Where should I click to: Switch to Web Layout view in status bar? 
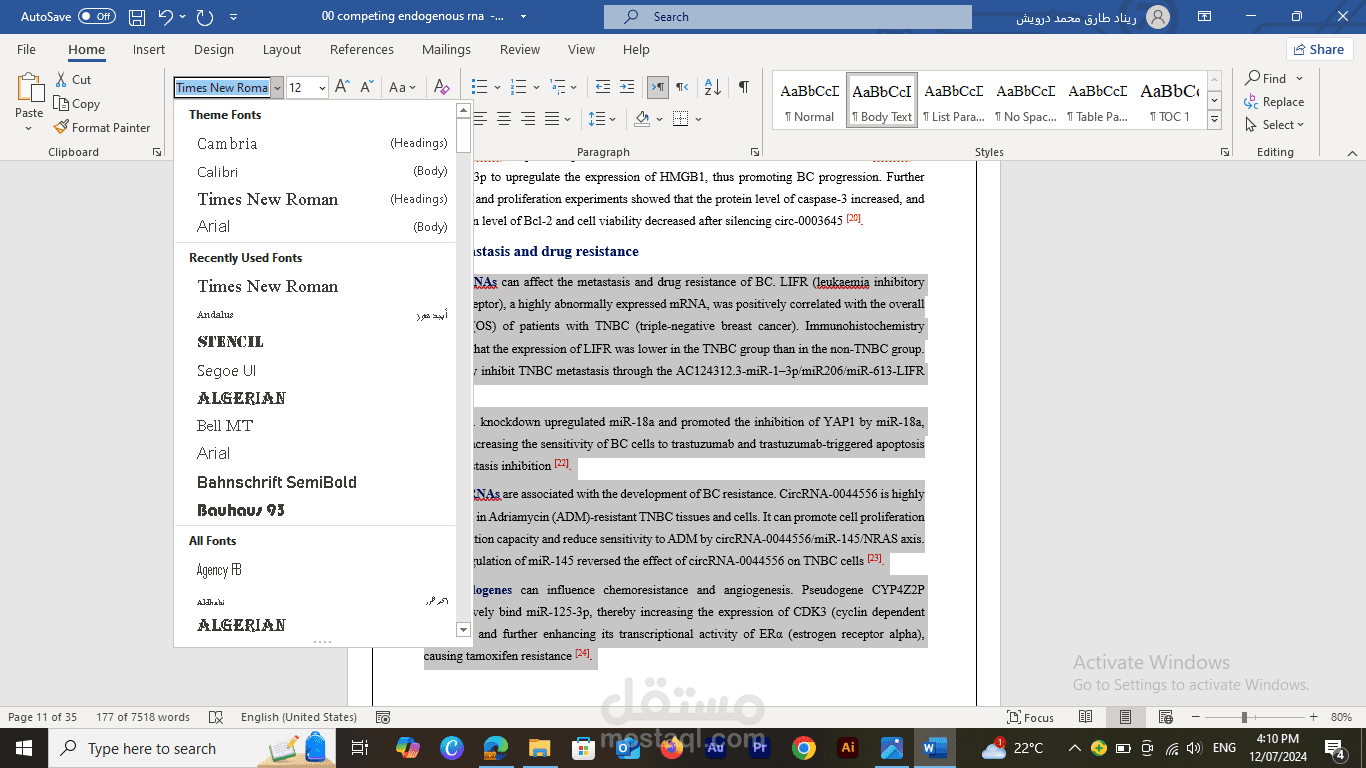(1165, 717)
